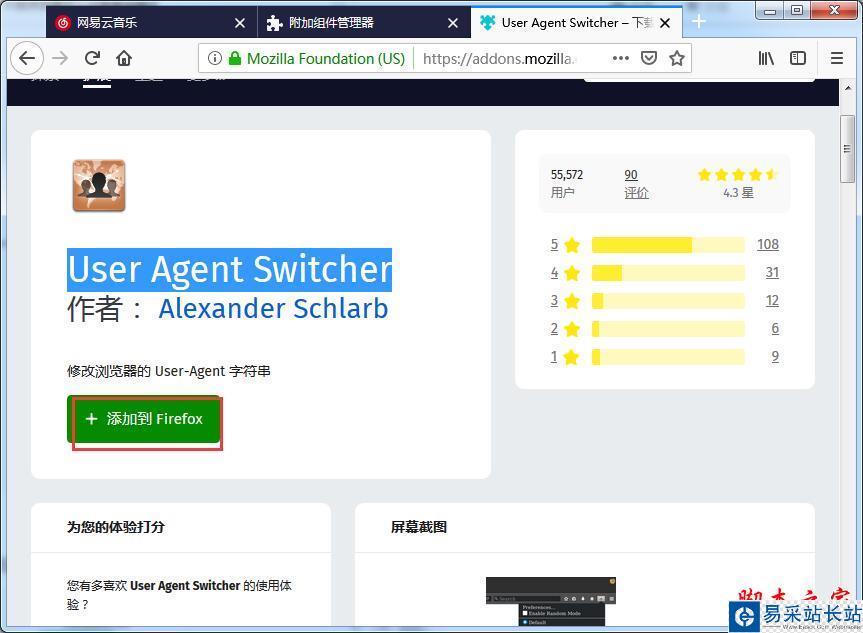Open a new tab with plus button
Screen dimensions: 863x633
coord(698,21)
